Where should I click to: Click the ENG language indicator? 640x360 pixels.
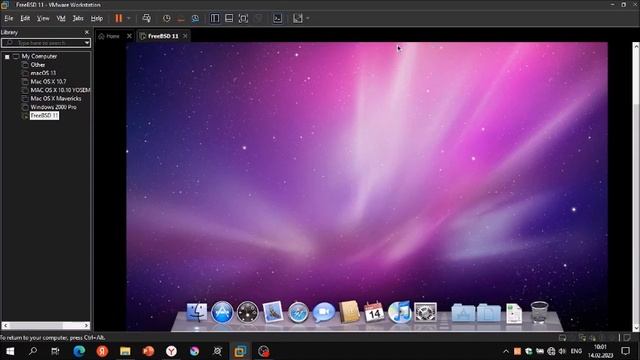[576, 351]
